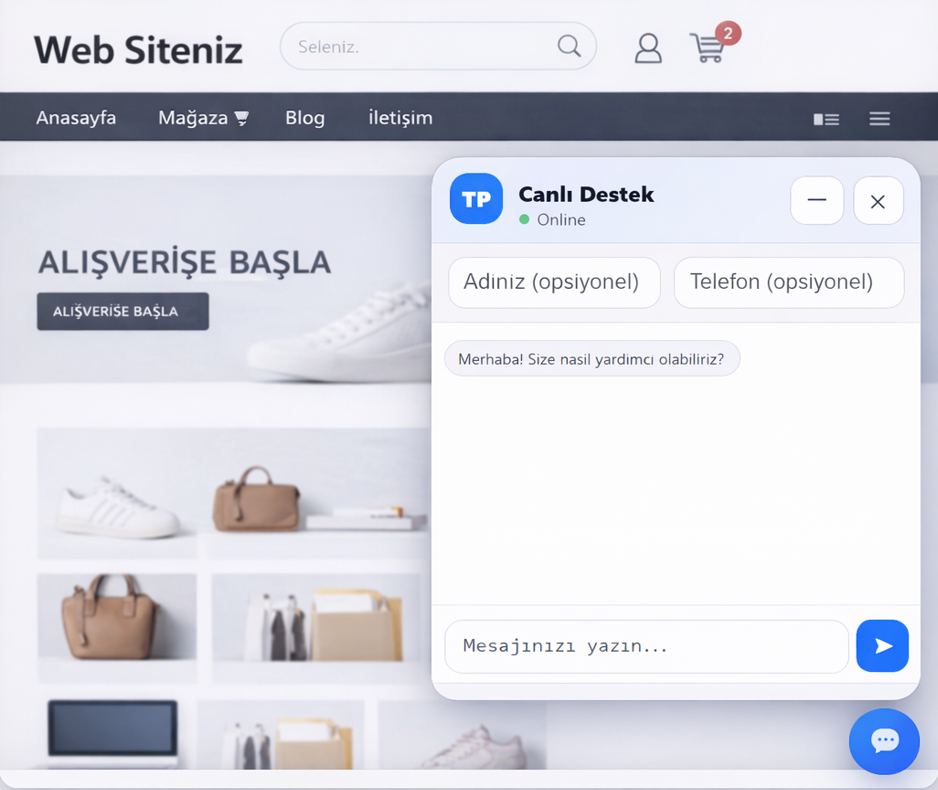The width and height of the screenshot is (938, 790).
Task: Open the Blog menu item
Action: click(304, 117)
